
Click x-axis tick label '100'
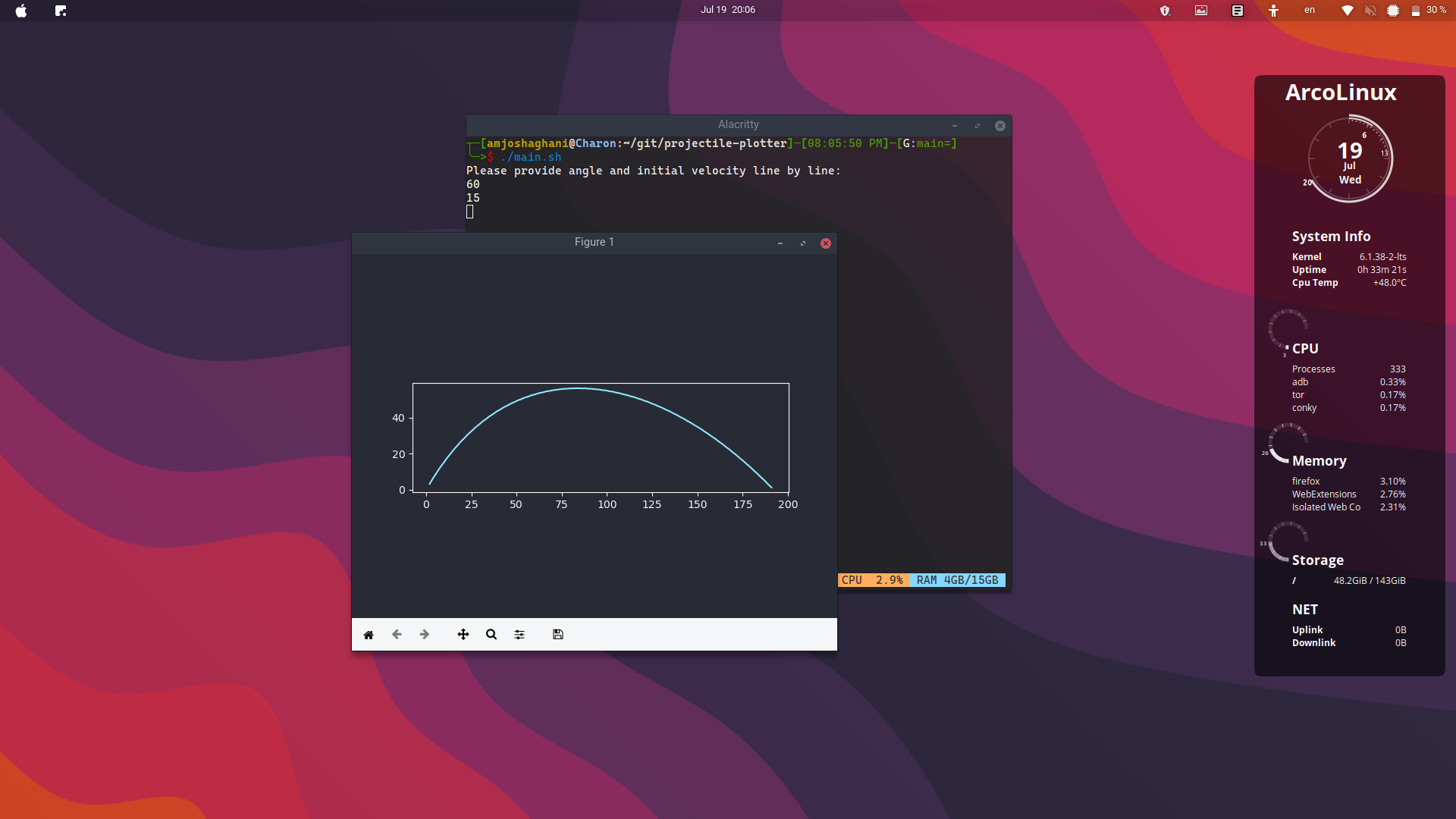click(607, 504)
